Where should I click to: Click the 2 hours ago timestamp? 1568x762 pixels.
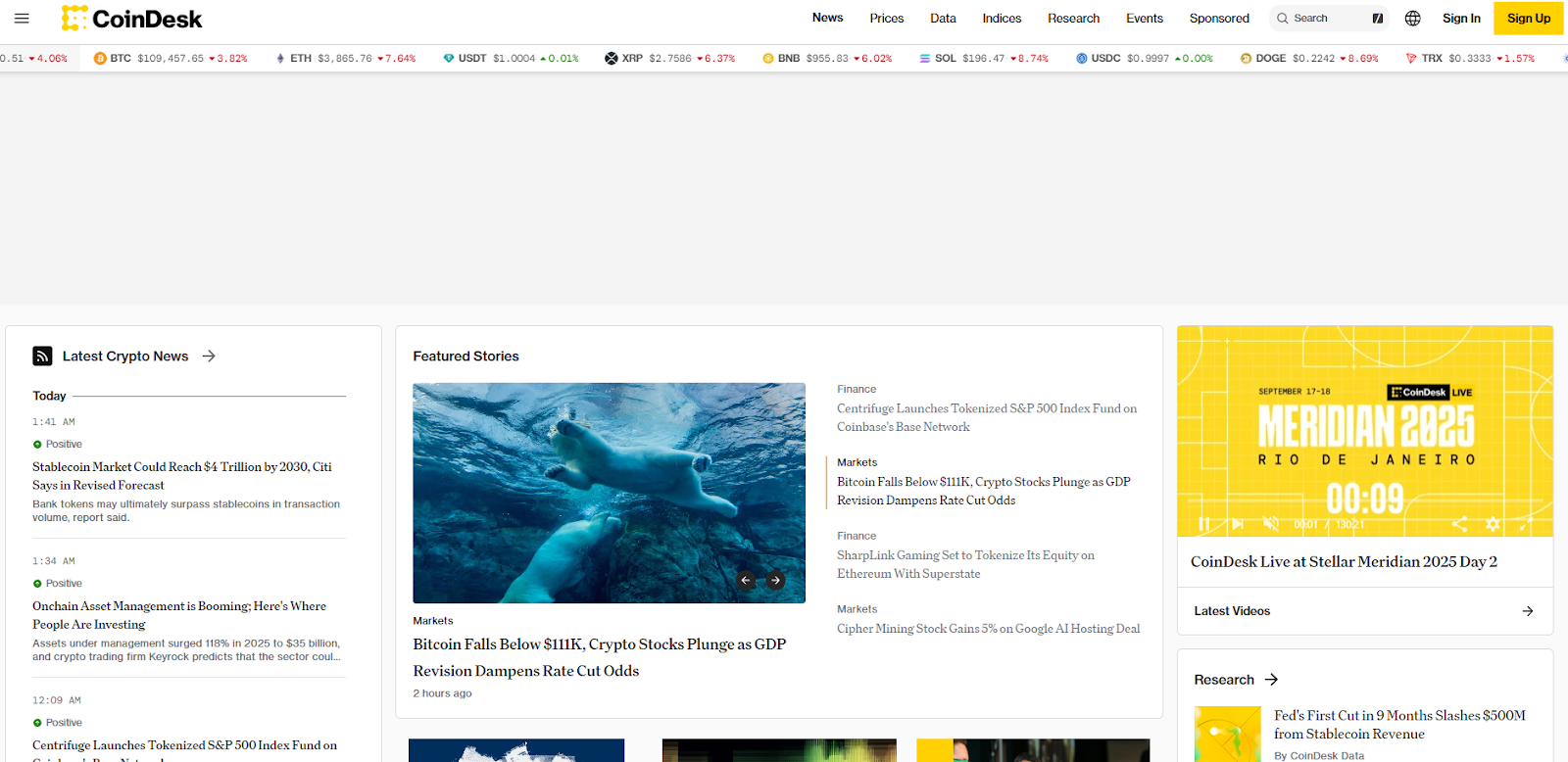[x=442, y=692]
